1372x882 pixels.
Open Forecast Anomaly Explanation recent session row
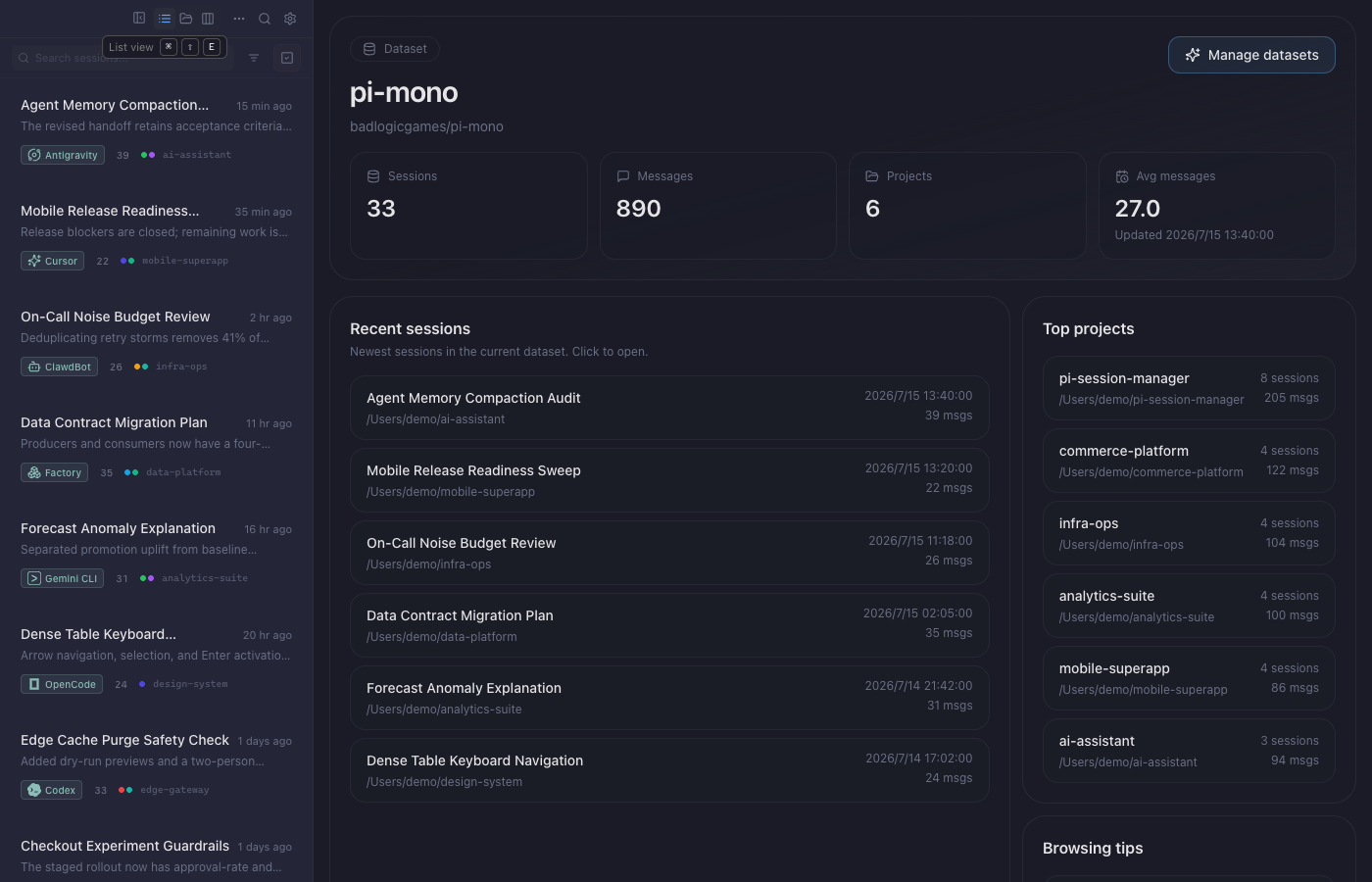pyautogui.click(x=669, y=698)
